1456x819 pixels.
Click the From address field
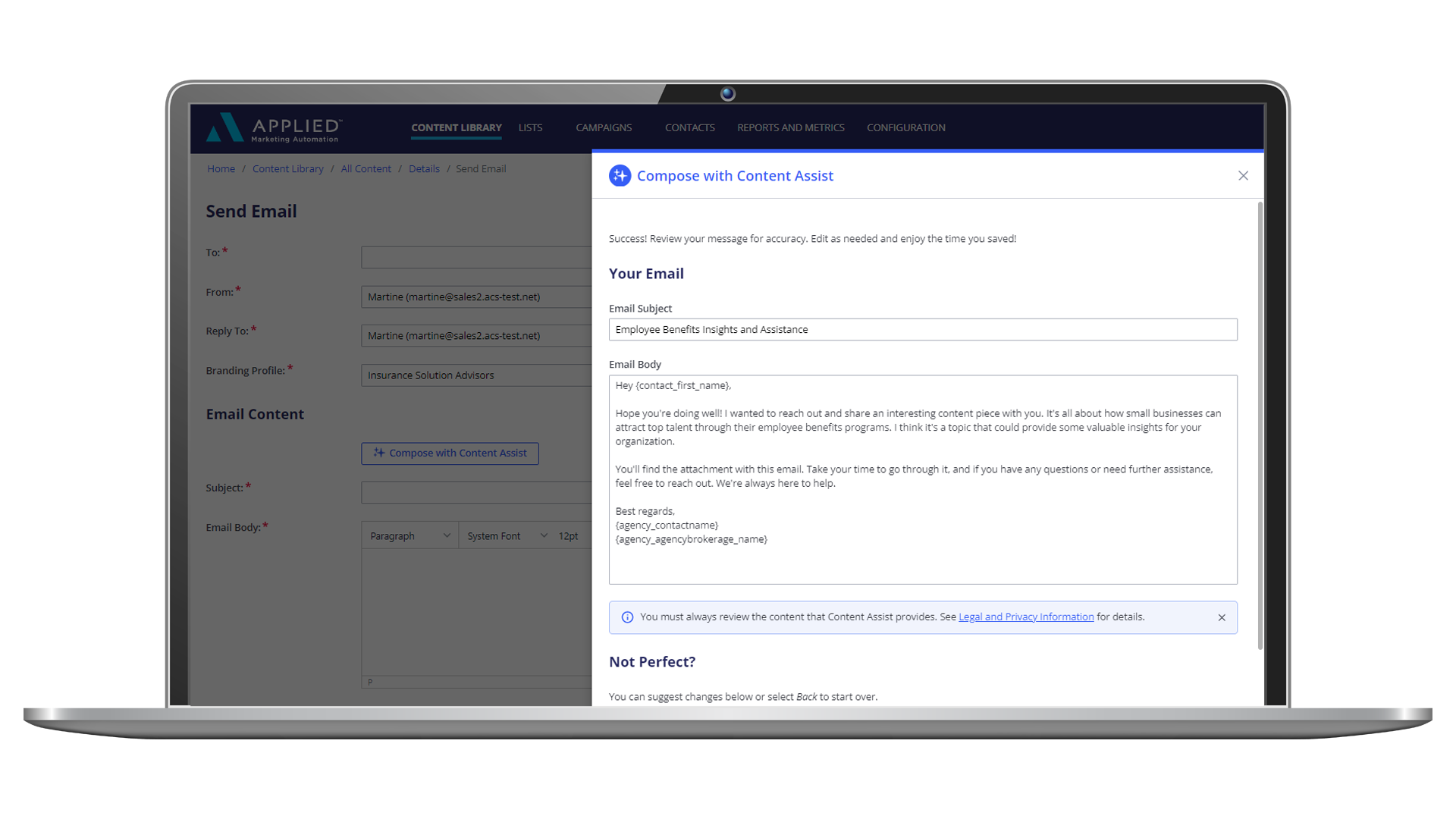click(x=476, y=297)
